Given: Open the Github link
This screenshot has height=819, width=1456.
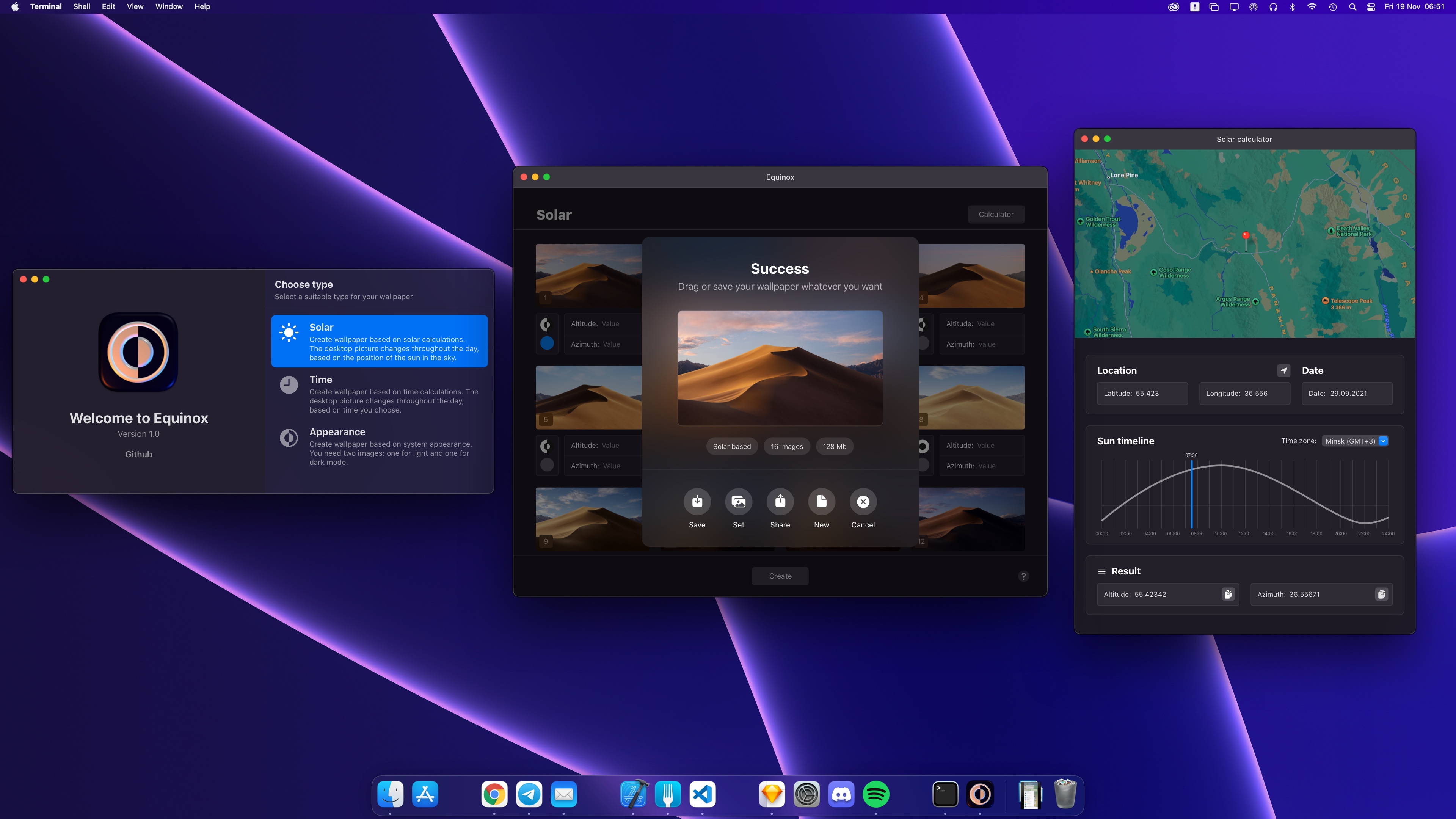Looking at the screenshot, I should coord(138,455).
